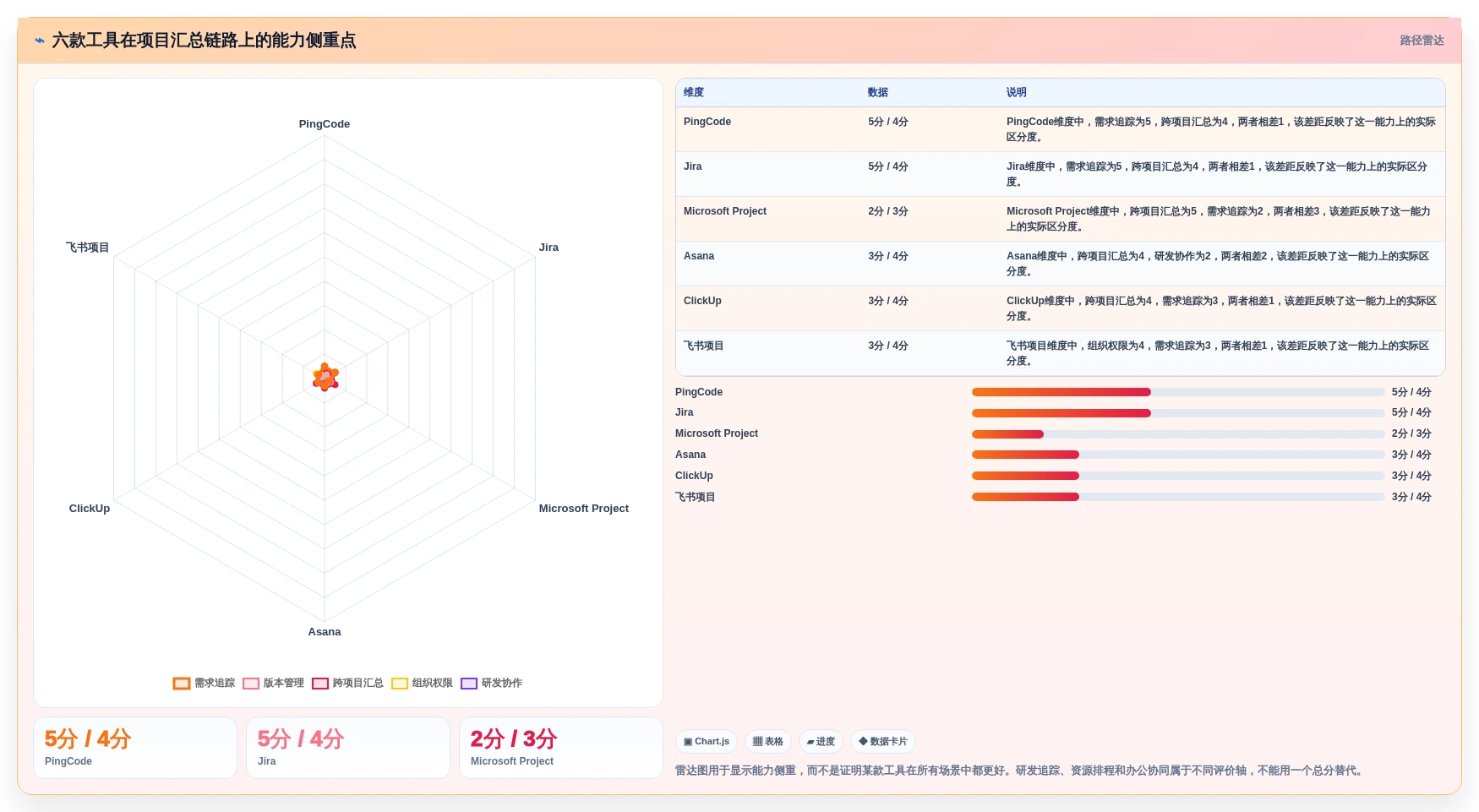The height and width of the screenshot is (812, 1479).
Task: Toggle the 版本管理 legend swatch
Action: click(251, 684)
